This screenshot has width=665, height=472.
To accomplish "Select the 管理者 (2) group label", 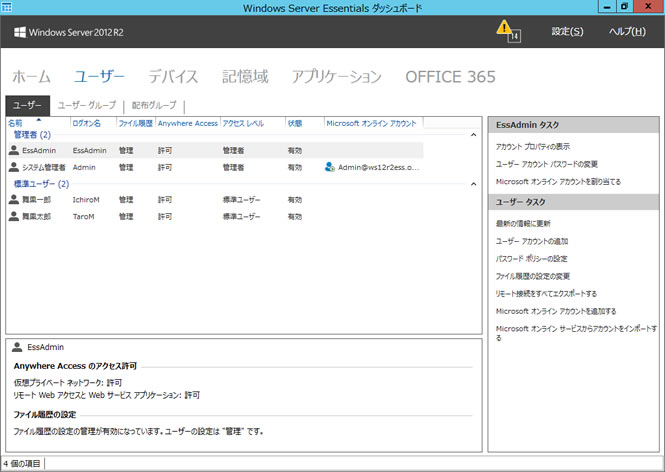I will 32,135.
